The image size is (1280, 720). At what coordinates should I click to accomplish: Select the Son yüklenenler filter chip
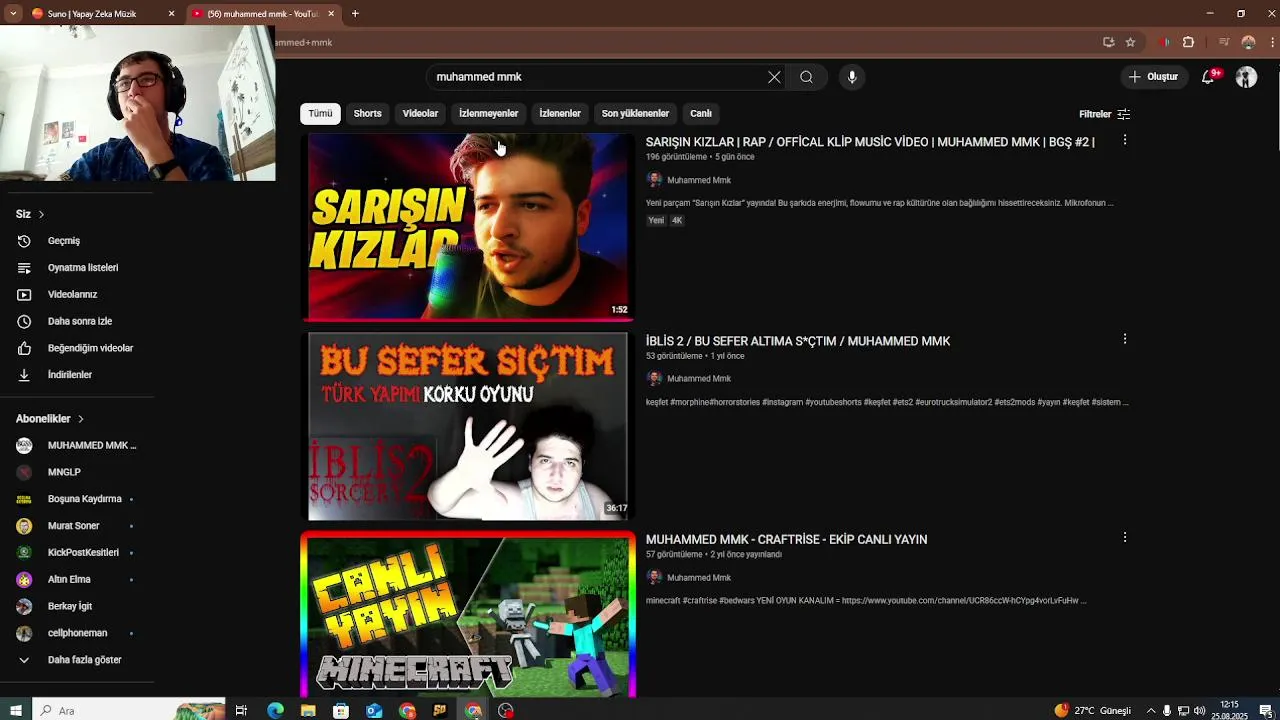635,114
